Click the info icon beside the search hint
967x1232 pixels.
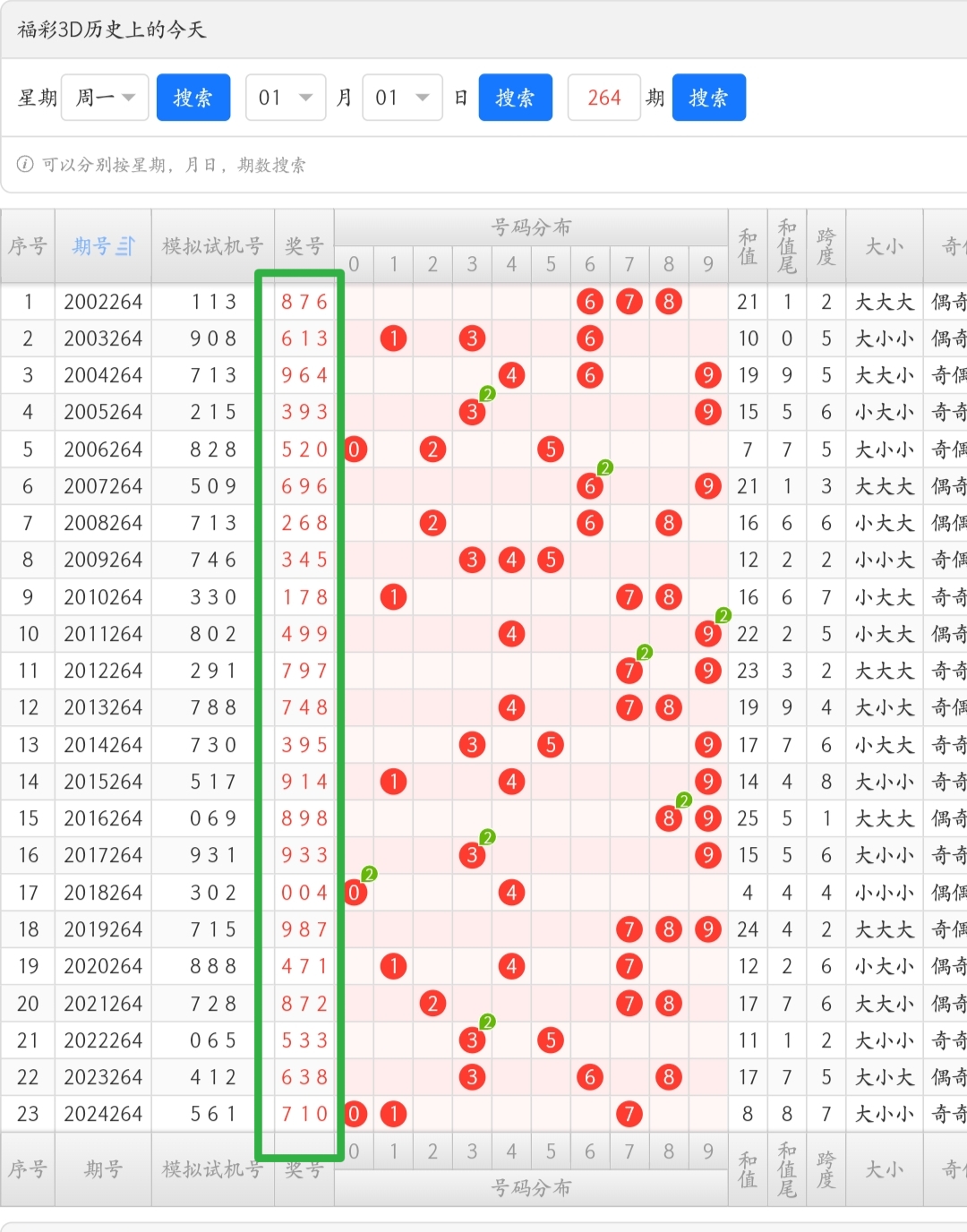tap(25, 164)
